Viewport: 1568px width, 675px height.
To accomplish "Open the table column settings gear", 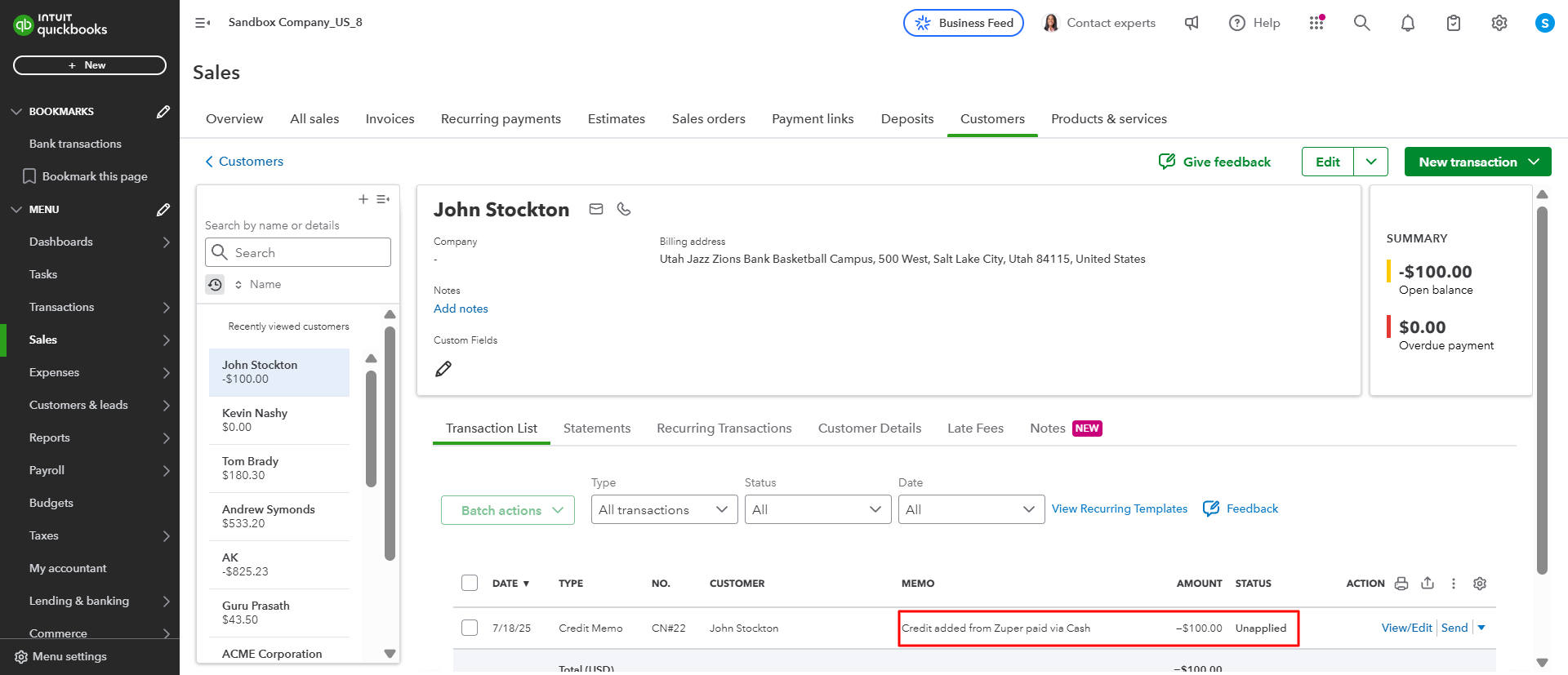I will (x=1480, y=583).
